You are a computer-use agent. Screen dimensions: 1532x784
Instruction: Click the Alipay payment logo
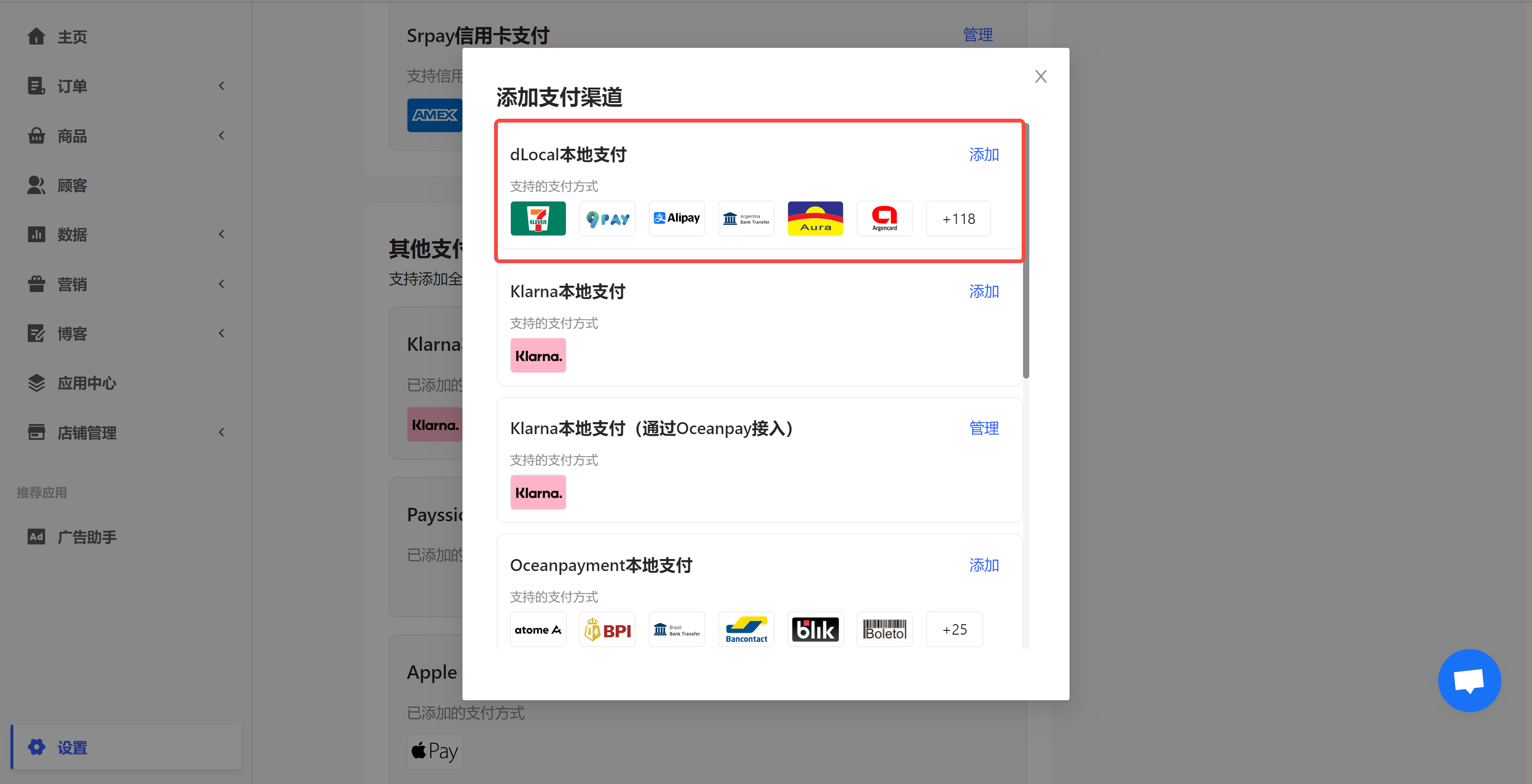(x=677, y=218)
